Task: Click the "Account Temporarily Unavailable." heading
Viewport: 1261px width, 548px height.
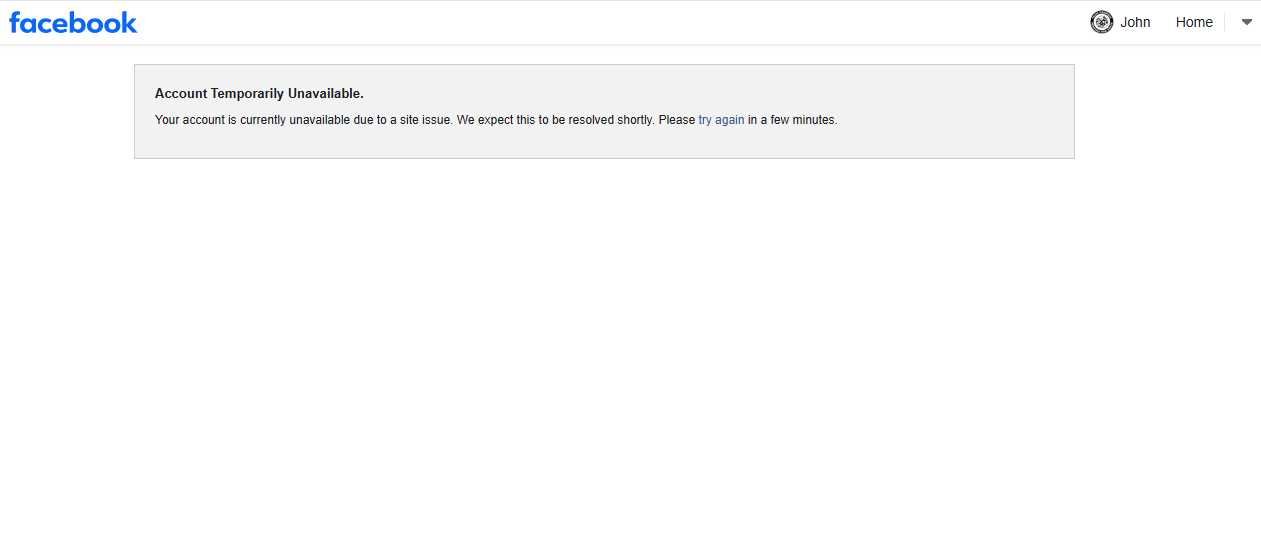Action: (x=259, y=94)
